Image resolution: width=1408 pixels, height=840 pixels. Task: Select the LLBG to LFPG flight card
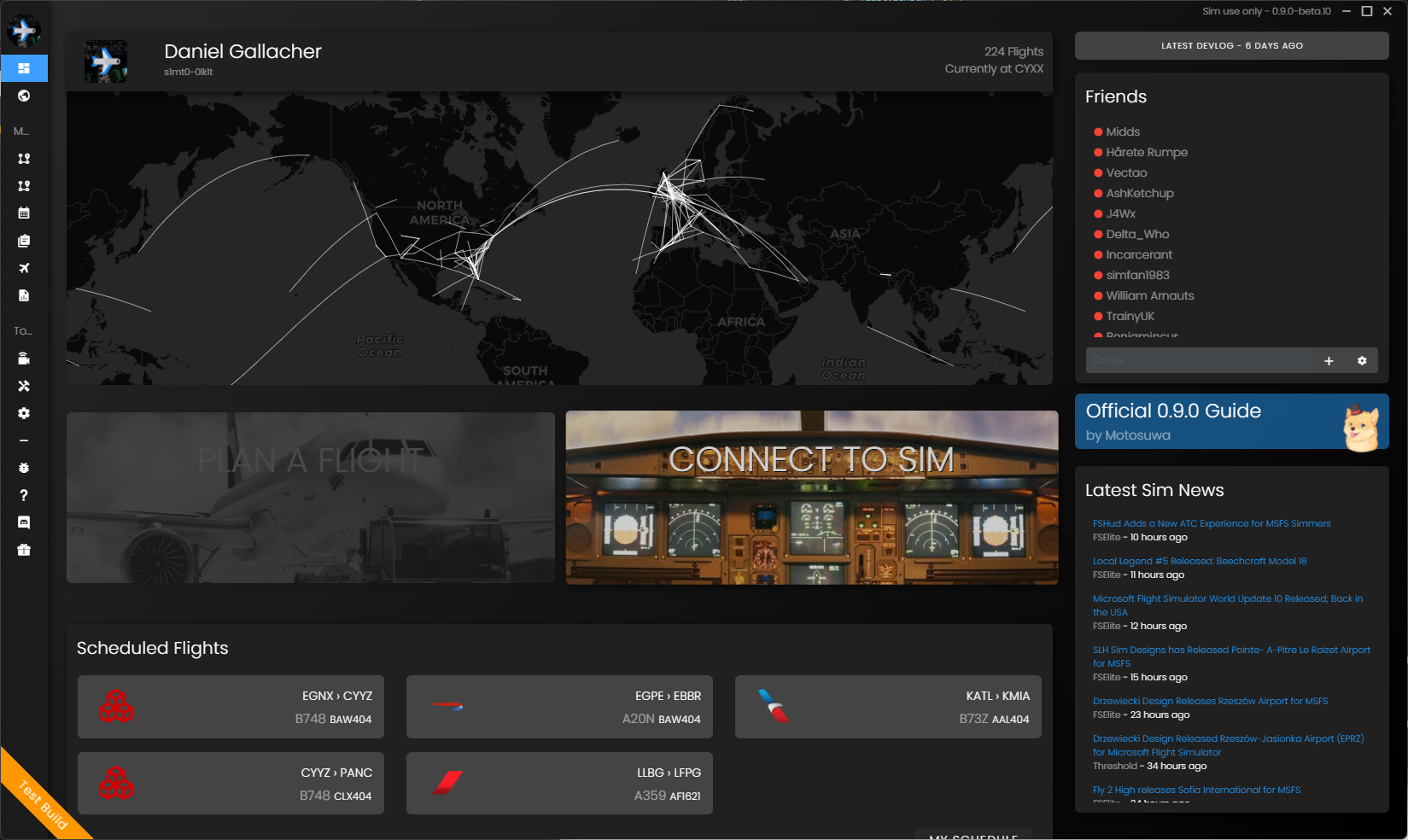point(559,784)
